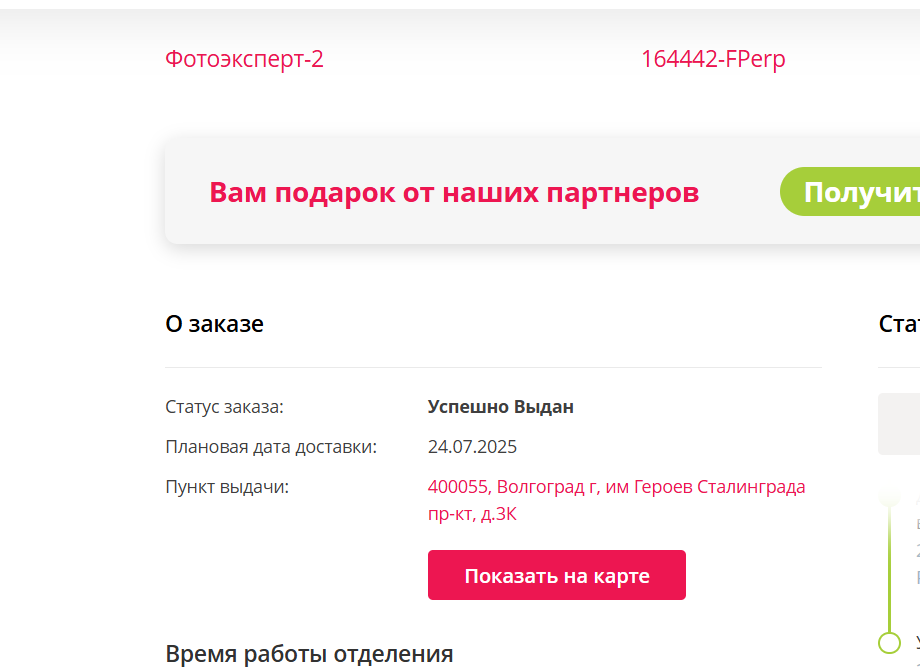Open the pickup point address link

616,500
